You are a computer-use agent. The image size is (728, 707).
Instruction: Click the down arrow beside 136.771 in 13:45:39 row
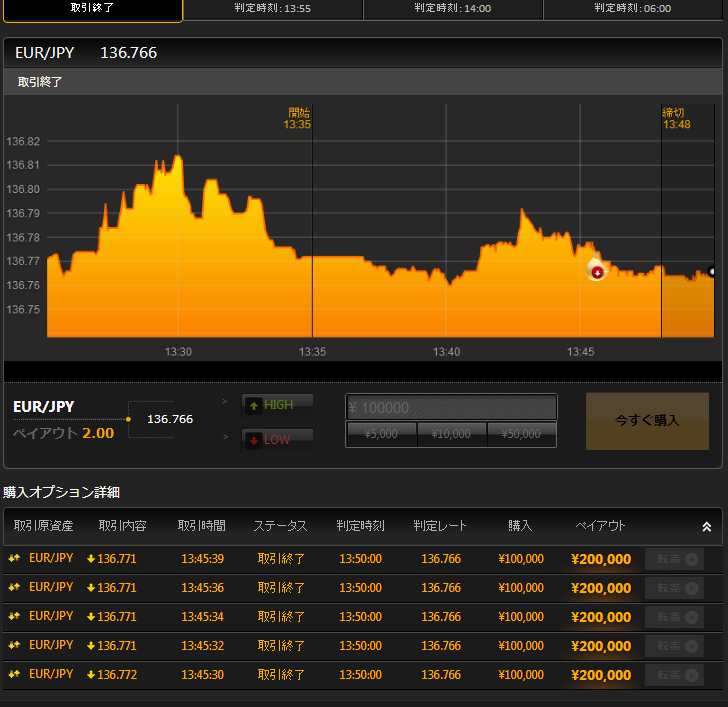[x=91, y=559]
